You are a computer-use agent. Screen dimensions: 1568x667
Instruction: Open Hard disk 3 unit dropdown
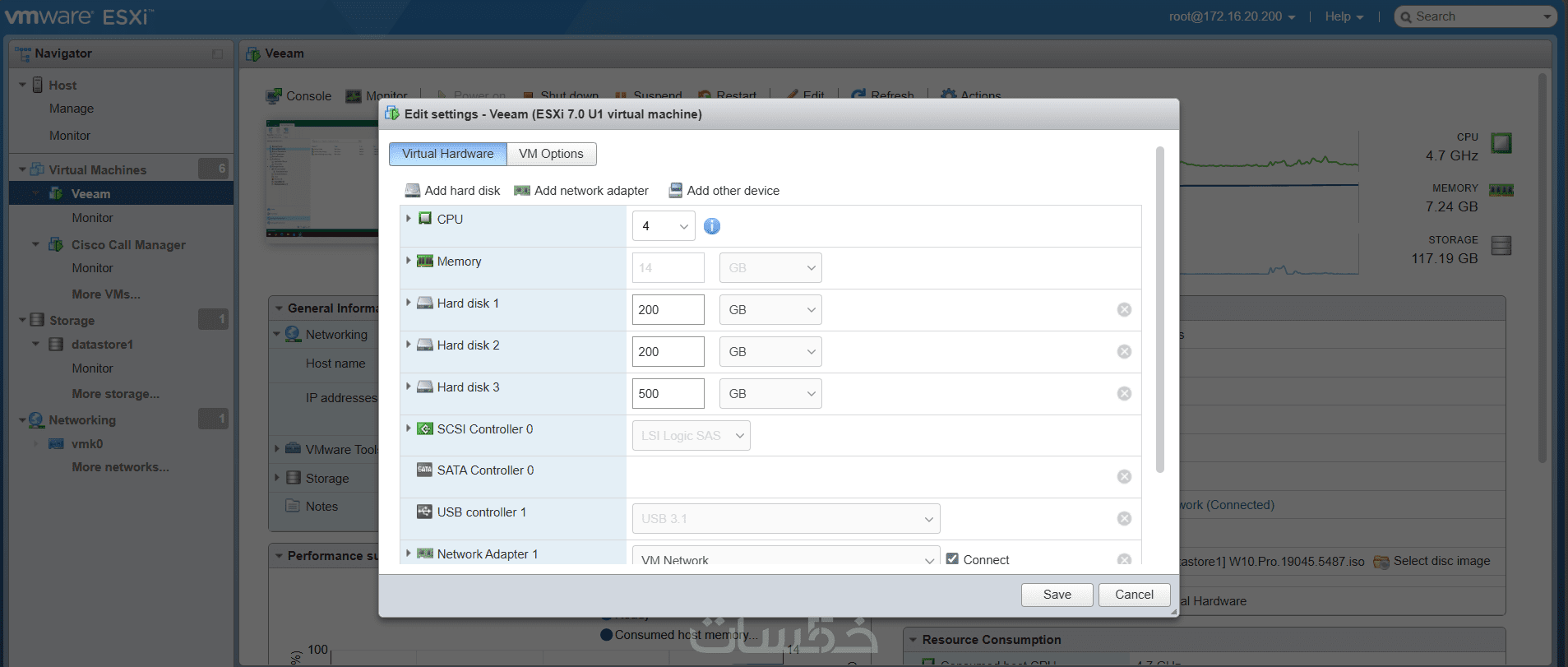pos(770,394)
